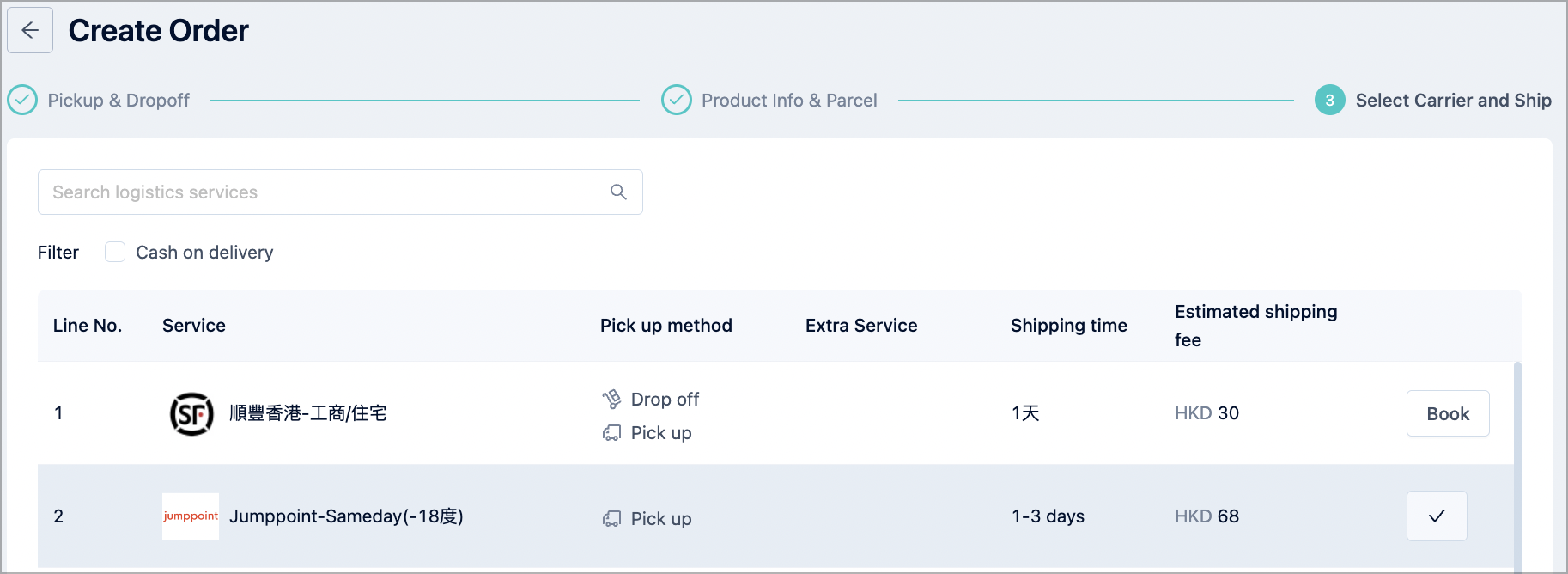Select the Jumppoint-Sameday(-18度) row
The width and height of the screenshot is (1568, 574).
(775, 516)
